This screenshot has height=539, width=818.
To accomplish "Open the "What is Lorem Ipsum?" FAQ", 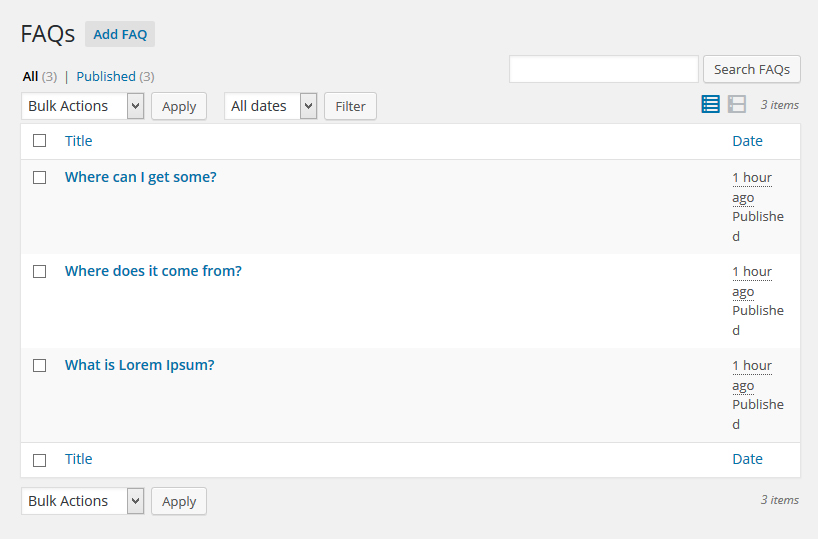I will [x=140, y=365].
